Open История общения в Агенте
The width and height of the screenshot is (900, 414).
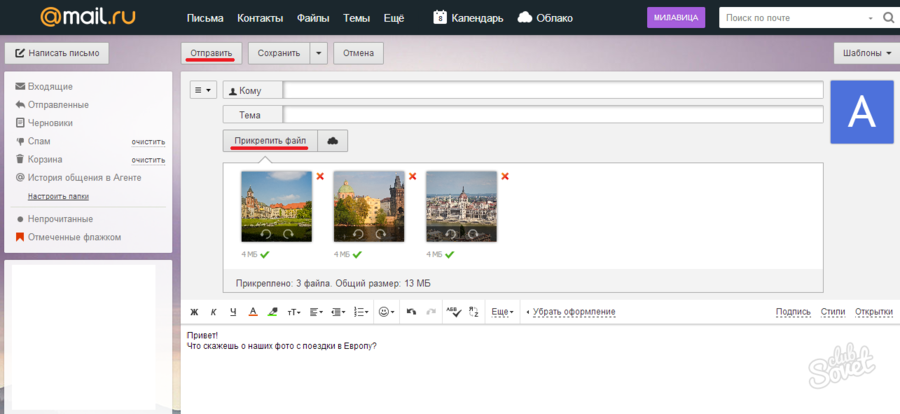84,178
